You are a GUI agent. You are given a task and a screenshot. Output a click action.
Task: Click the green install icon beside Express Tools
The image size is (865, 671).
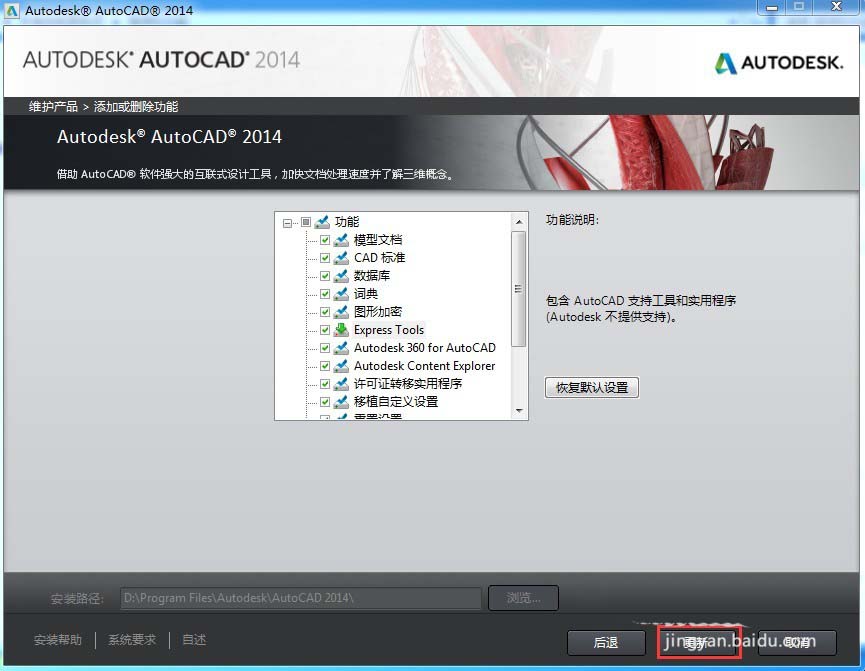pos(341,329)
